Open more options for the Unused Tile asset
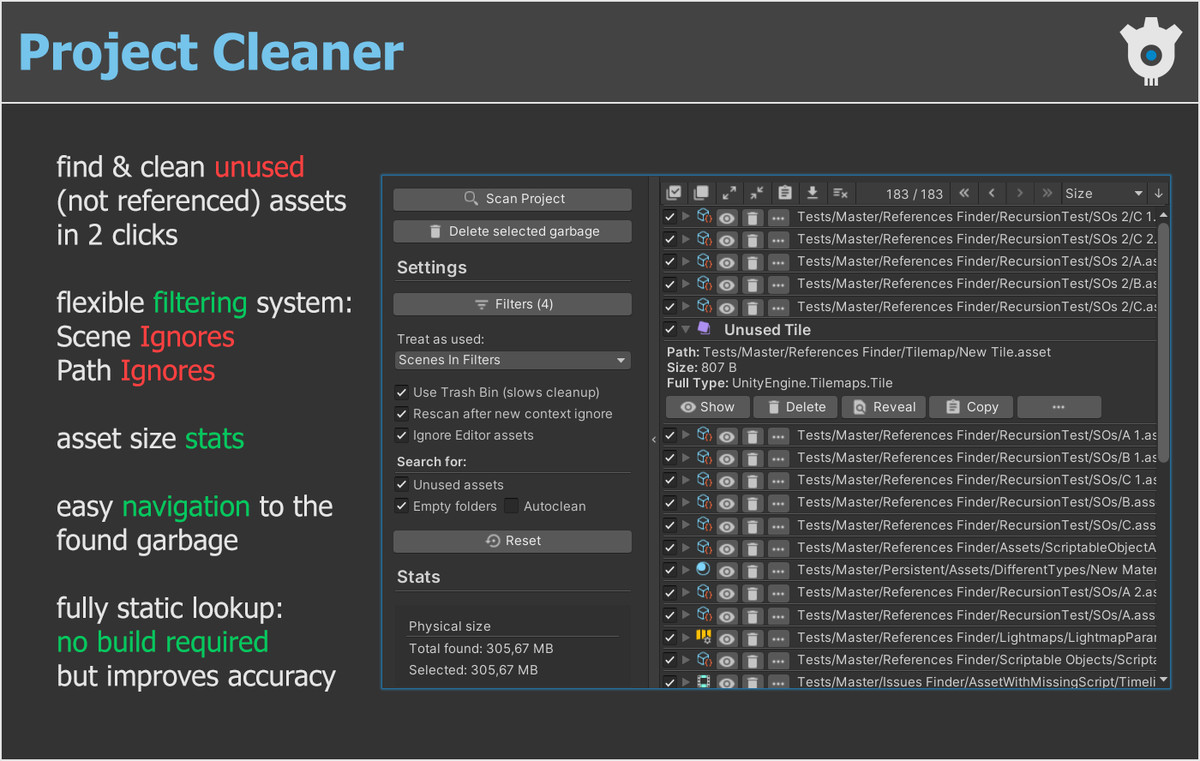Viewport: 1200px width, 761px height. coord(1059,406)
